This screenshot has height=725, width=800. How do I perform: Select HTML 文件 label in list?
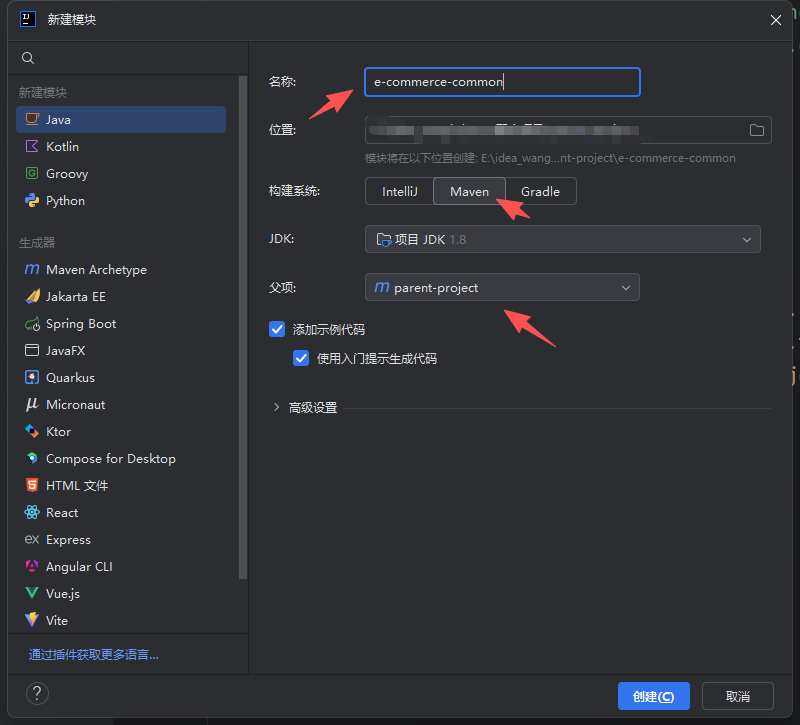coord(77,486)
